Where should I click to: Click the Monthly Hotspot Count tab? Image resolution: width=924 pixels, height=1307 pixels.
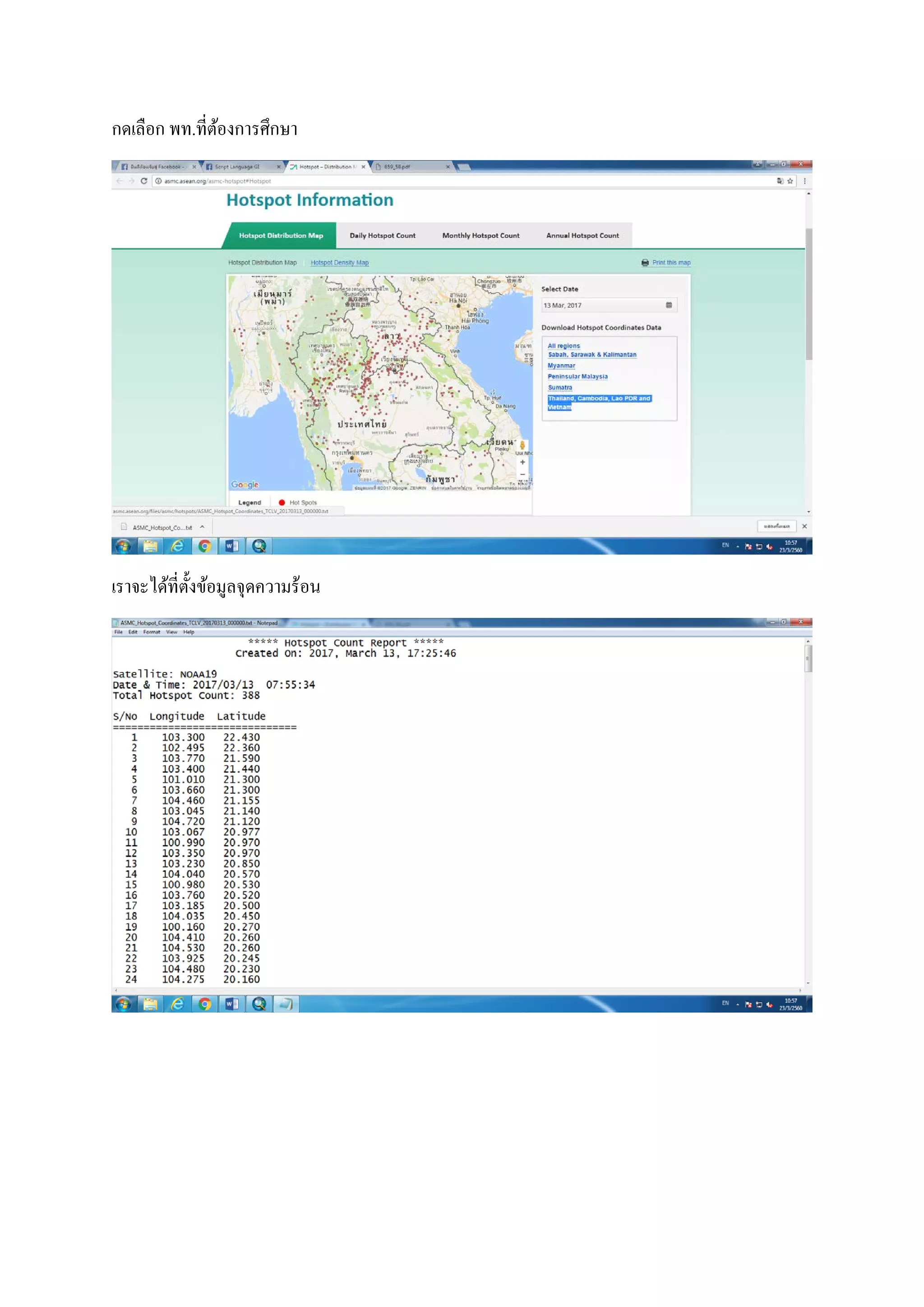(x=481, y=236)
